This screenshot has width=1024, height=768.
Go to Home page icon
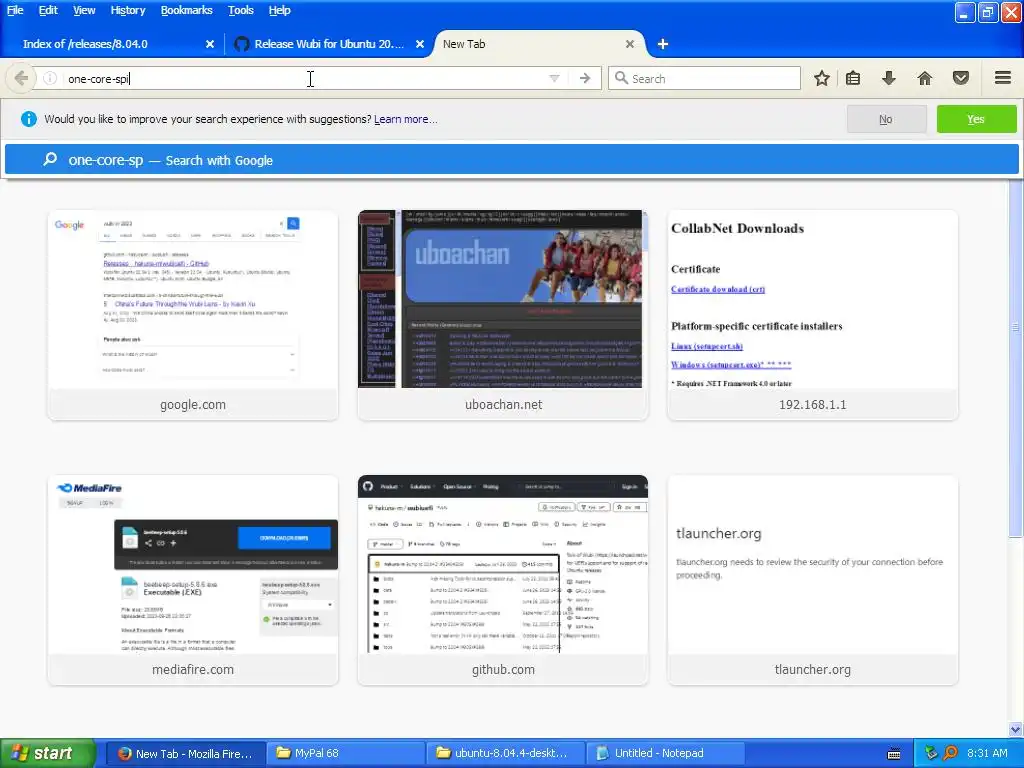(925, 78)
